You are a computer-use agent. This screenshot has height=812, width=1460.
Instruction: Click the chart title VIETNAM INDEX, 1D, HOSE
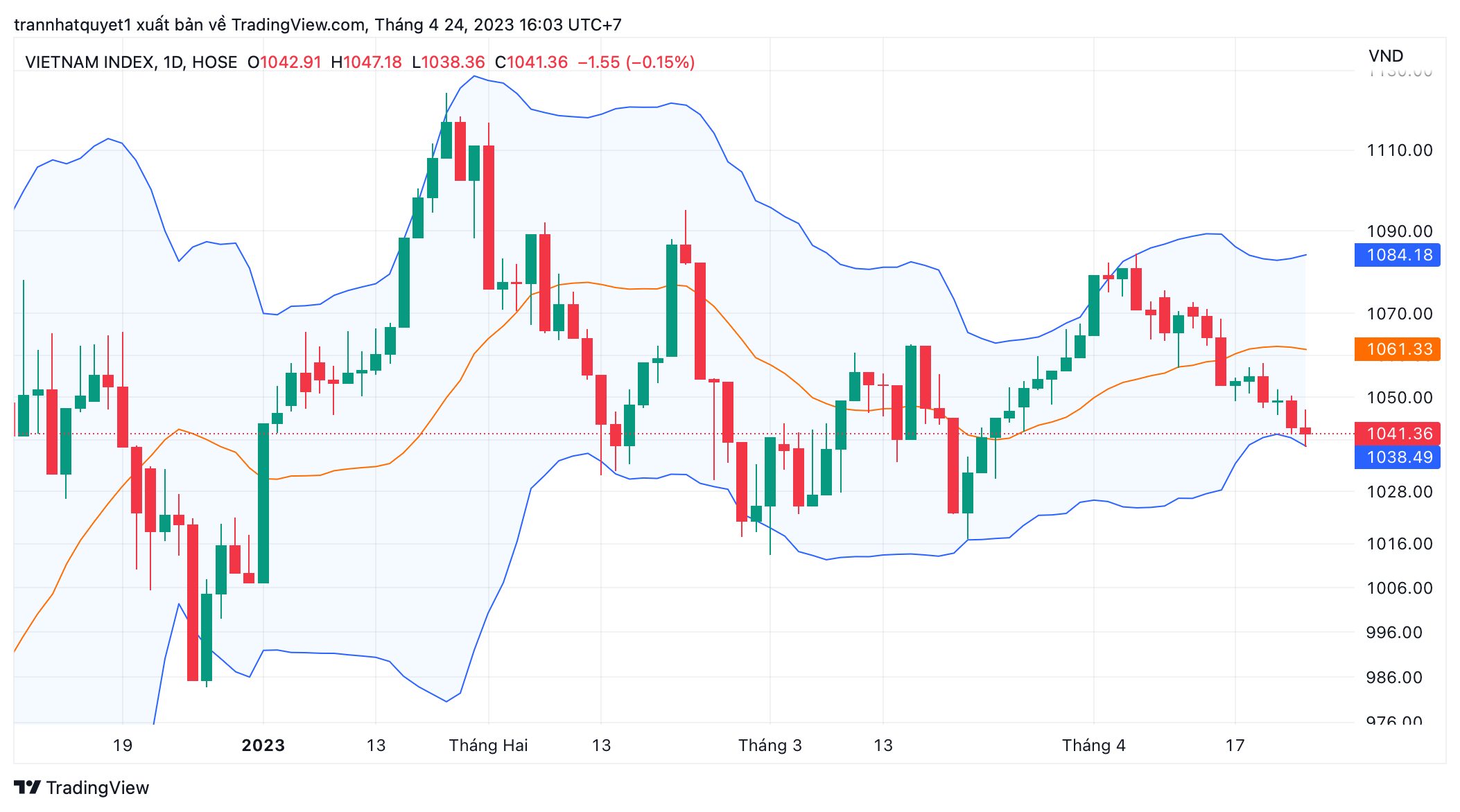131,62
